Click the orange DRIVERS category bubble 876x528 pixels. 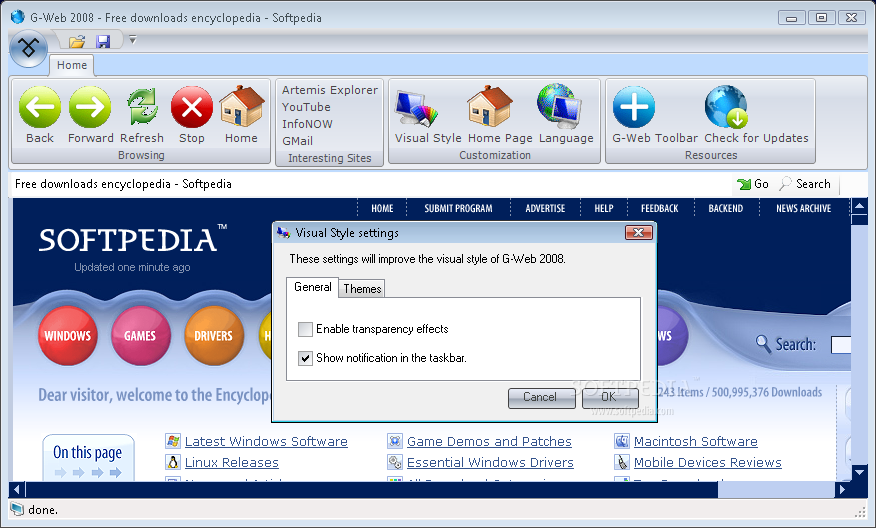click(x=213, y=335)
